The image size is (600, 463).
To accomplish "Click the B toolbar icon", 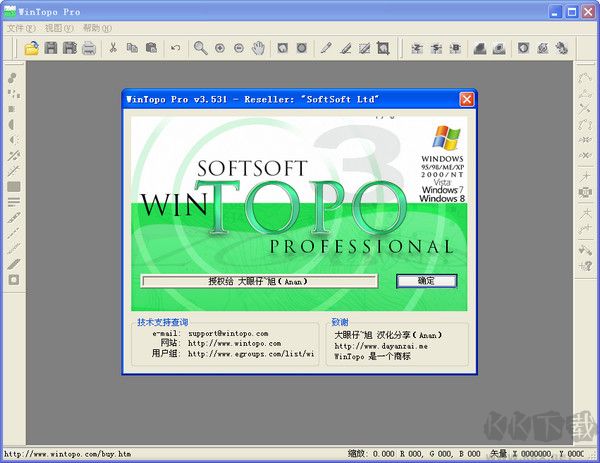I will 455,48.
